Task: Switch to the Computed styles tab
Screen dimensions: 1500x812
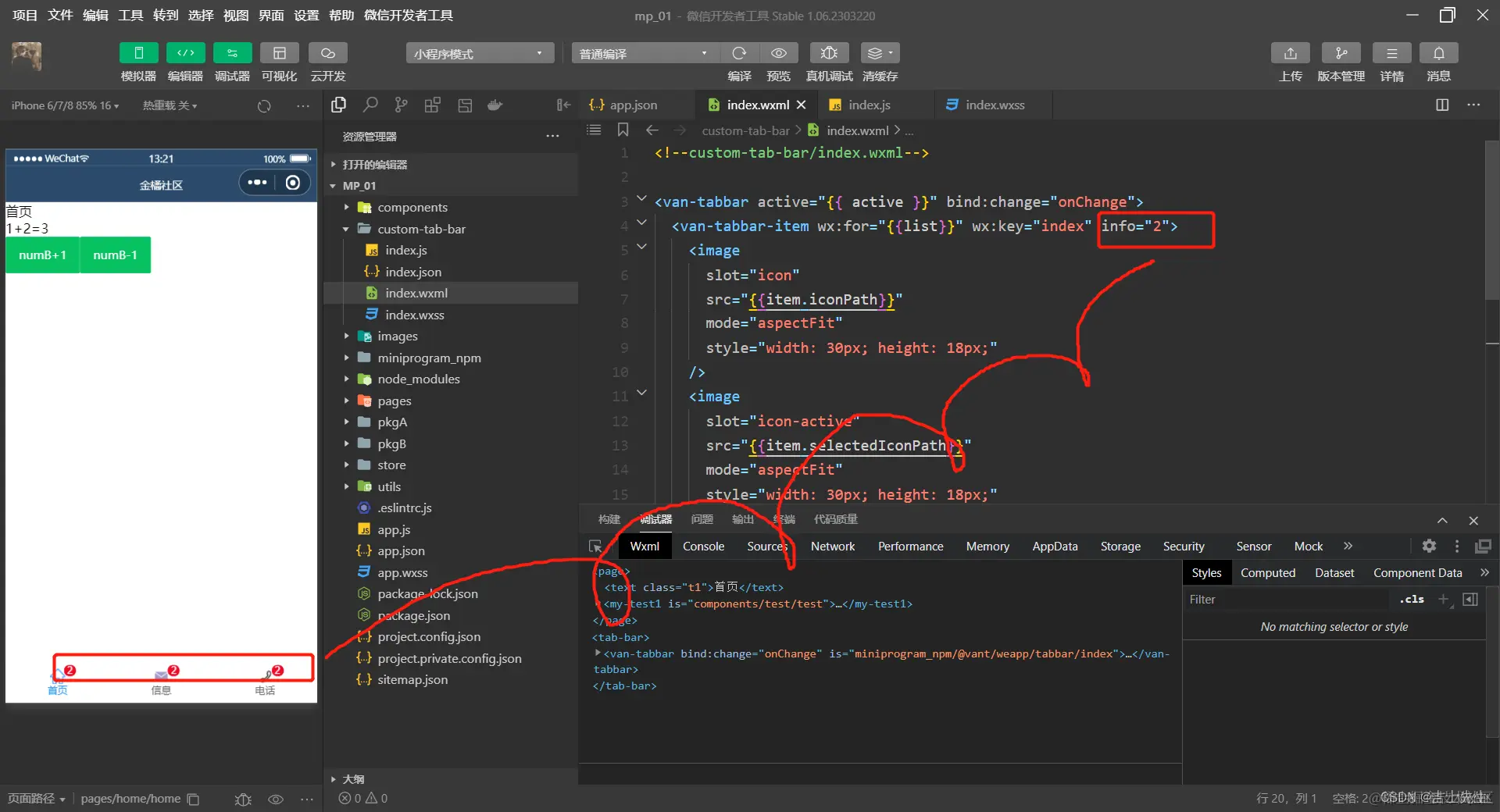Action: [1268, 573]
